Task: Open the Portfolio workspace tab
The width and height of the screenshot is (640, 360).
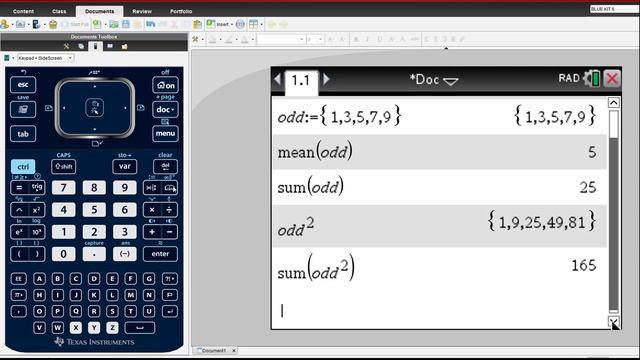Action: click(181, 11)
